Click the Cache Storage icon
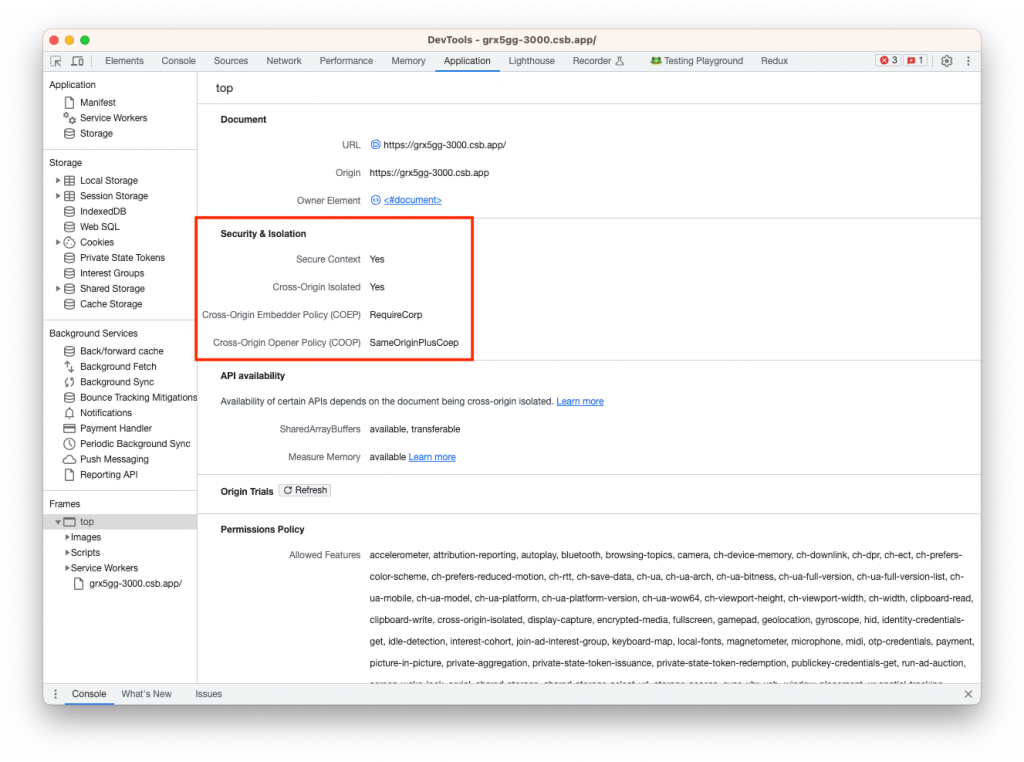 [x=69, y=304]
